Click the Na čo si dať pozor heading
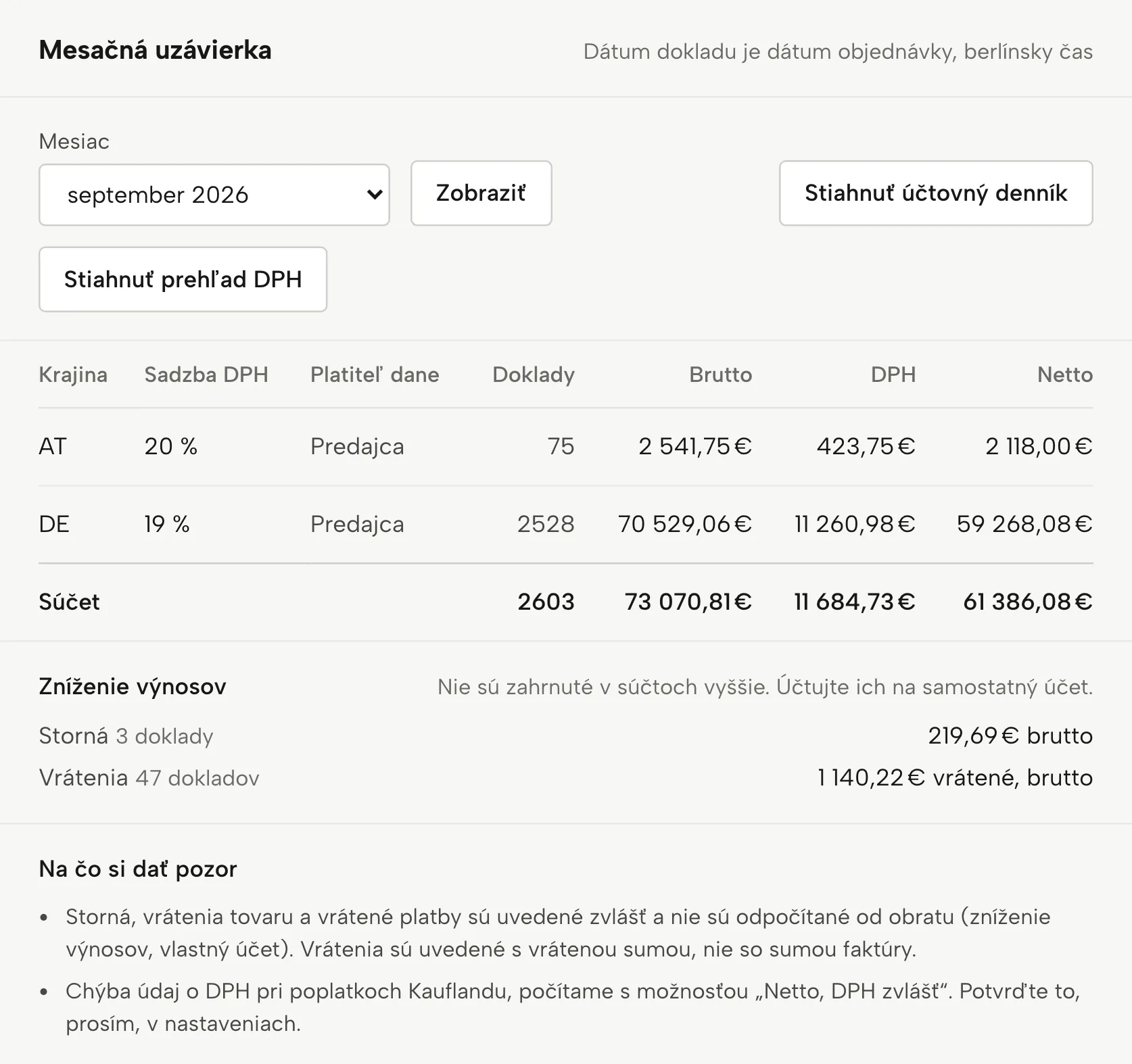 coord(138,869)
